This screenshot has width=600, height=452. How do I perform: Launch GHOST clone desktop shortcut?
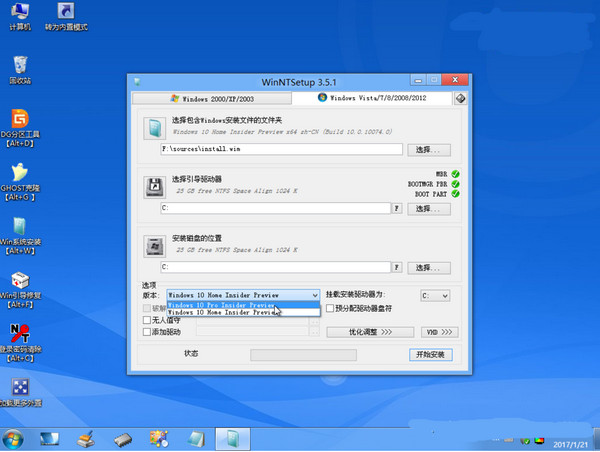point(19,178)
